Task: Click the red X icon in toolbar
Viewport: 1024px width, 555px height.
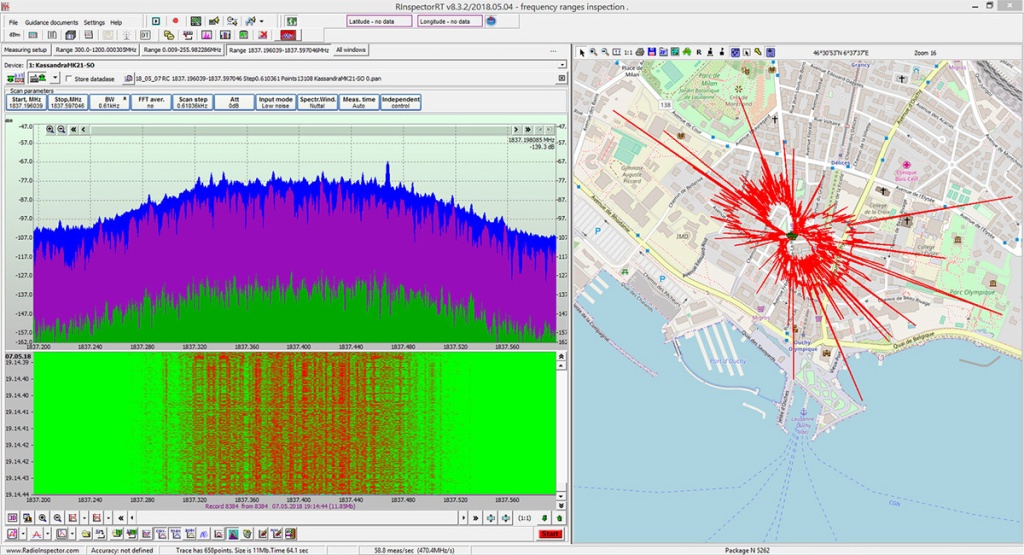Action: (261, 35)
